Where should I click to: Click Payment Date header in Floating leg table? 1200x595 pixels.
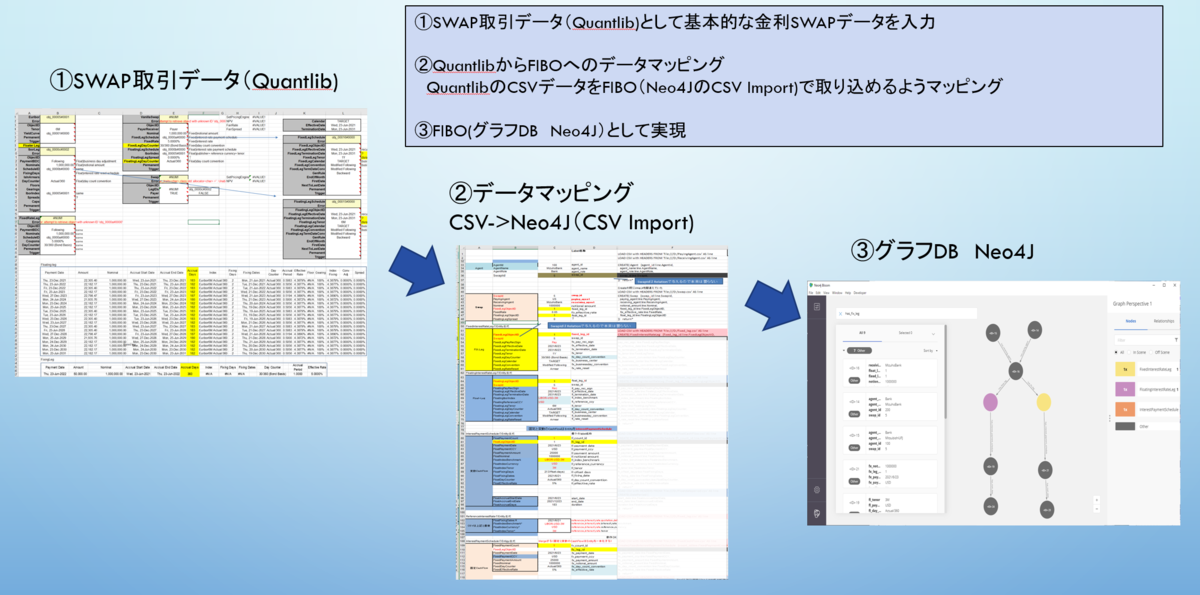54,272
